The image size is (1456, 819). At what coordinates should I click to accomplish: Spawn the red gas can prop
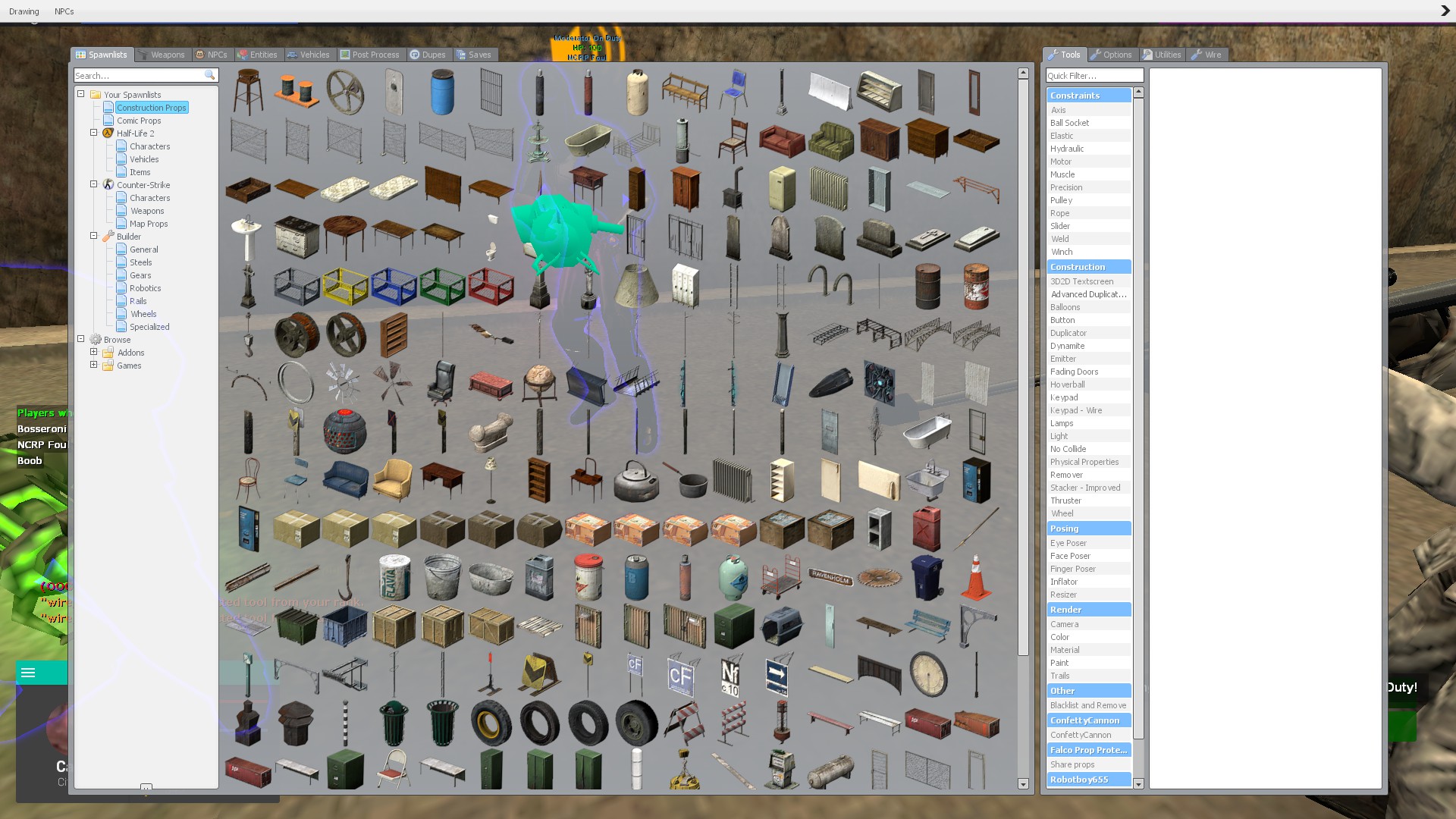pyautogui.click(x=927, y=529)
